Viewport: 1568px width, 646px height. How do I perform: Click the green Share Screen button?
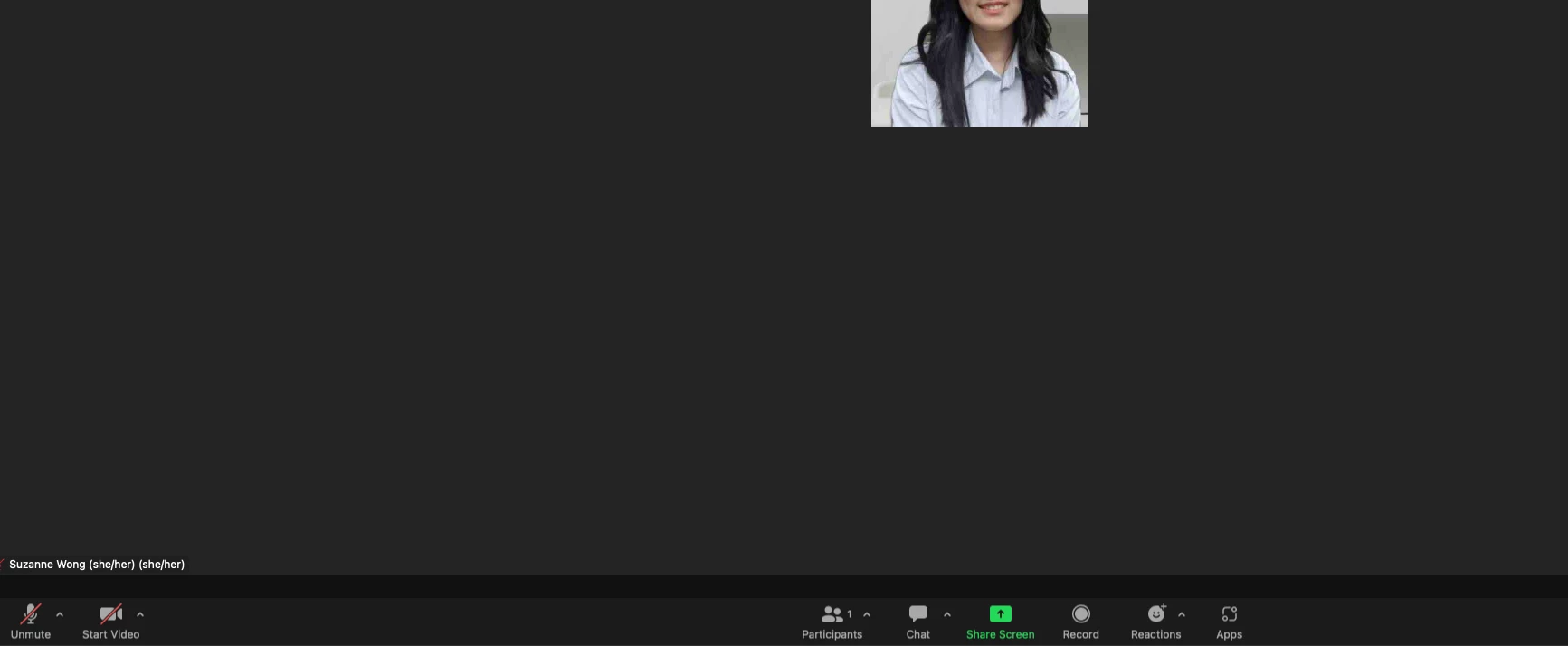click(1001, 622)
